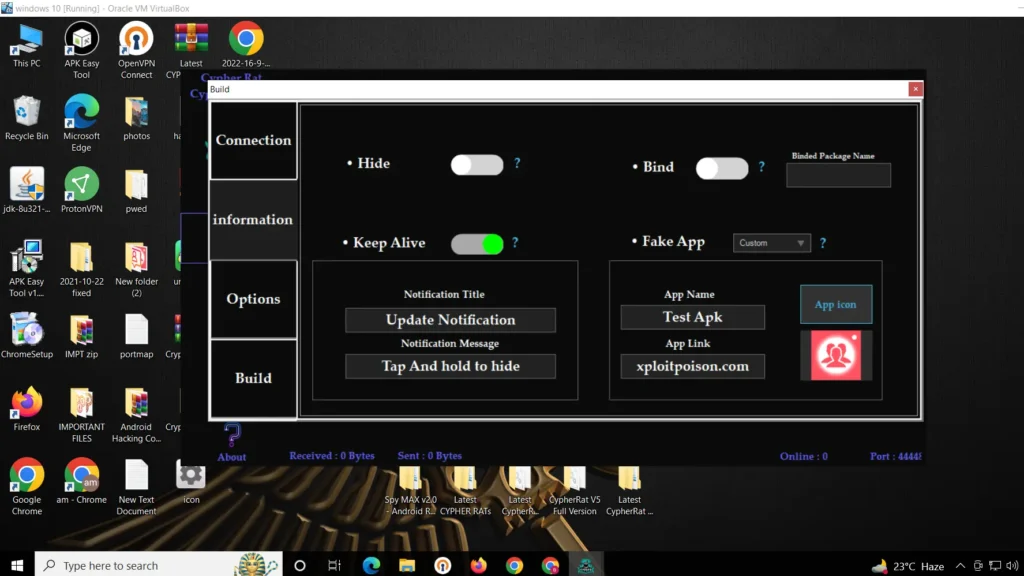Select the pwed folder icon

coord(136,191)
